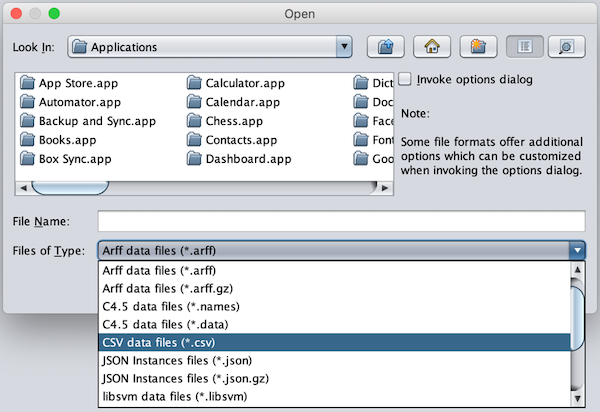Go up one folder level
This screenshot has height=412, width=600.
point(385,47)
